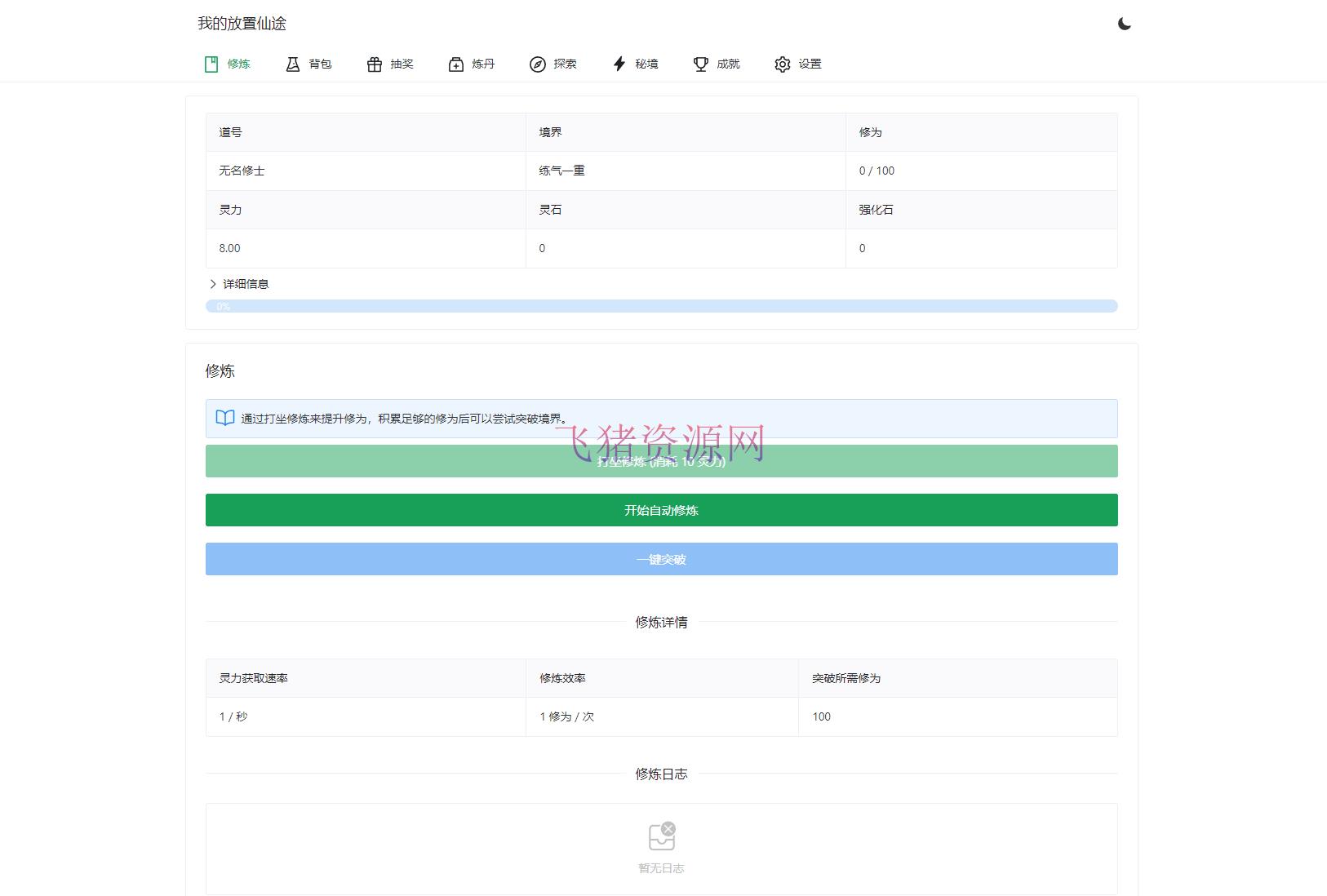Click the 0% cultivation progress bar
The height and width of the screenshot is (896, 1327).
pos(661,306)
